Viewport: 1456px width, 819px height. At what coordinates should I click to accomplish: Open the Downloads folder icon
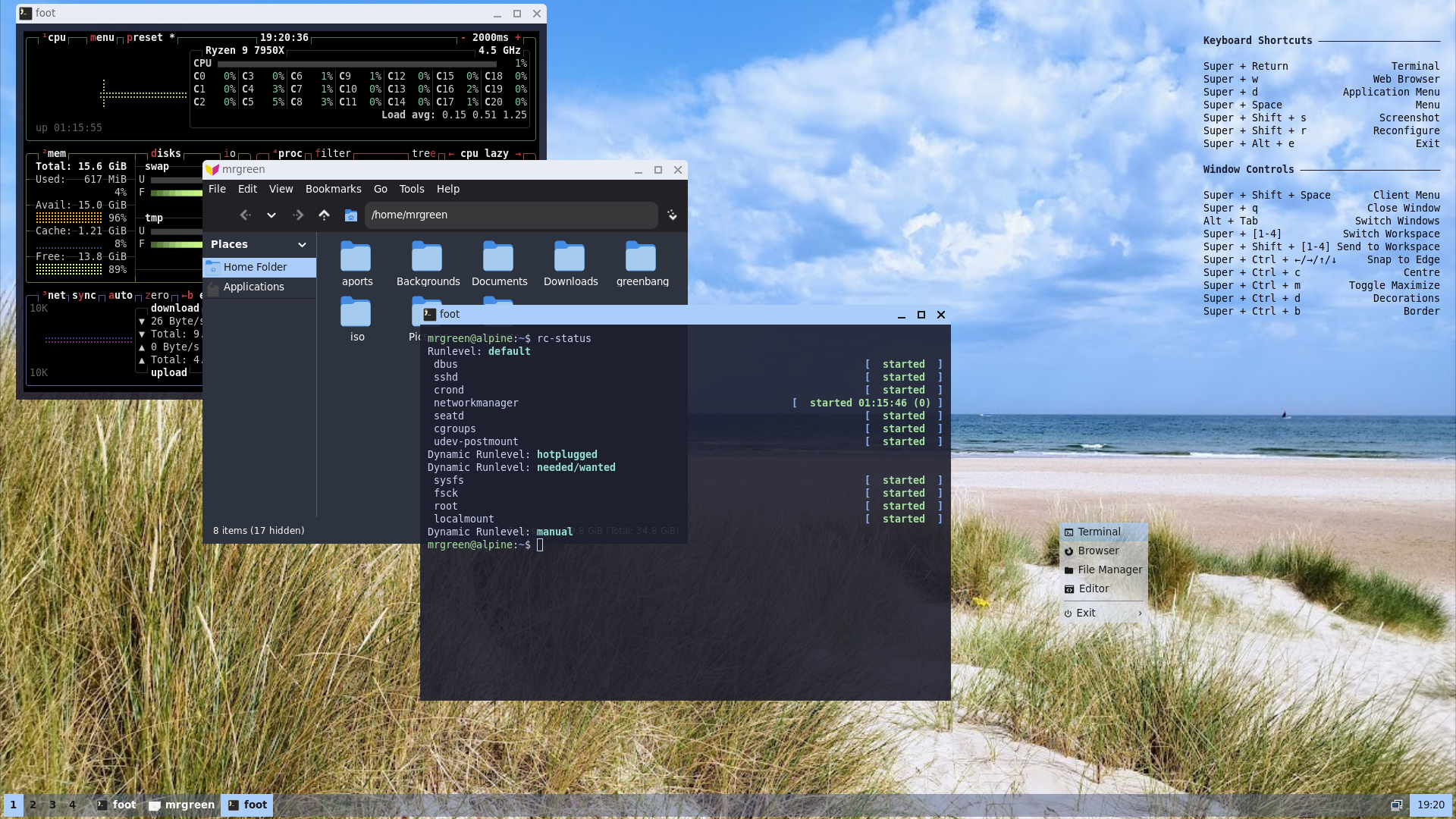pos(570,258)
